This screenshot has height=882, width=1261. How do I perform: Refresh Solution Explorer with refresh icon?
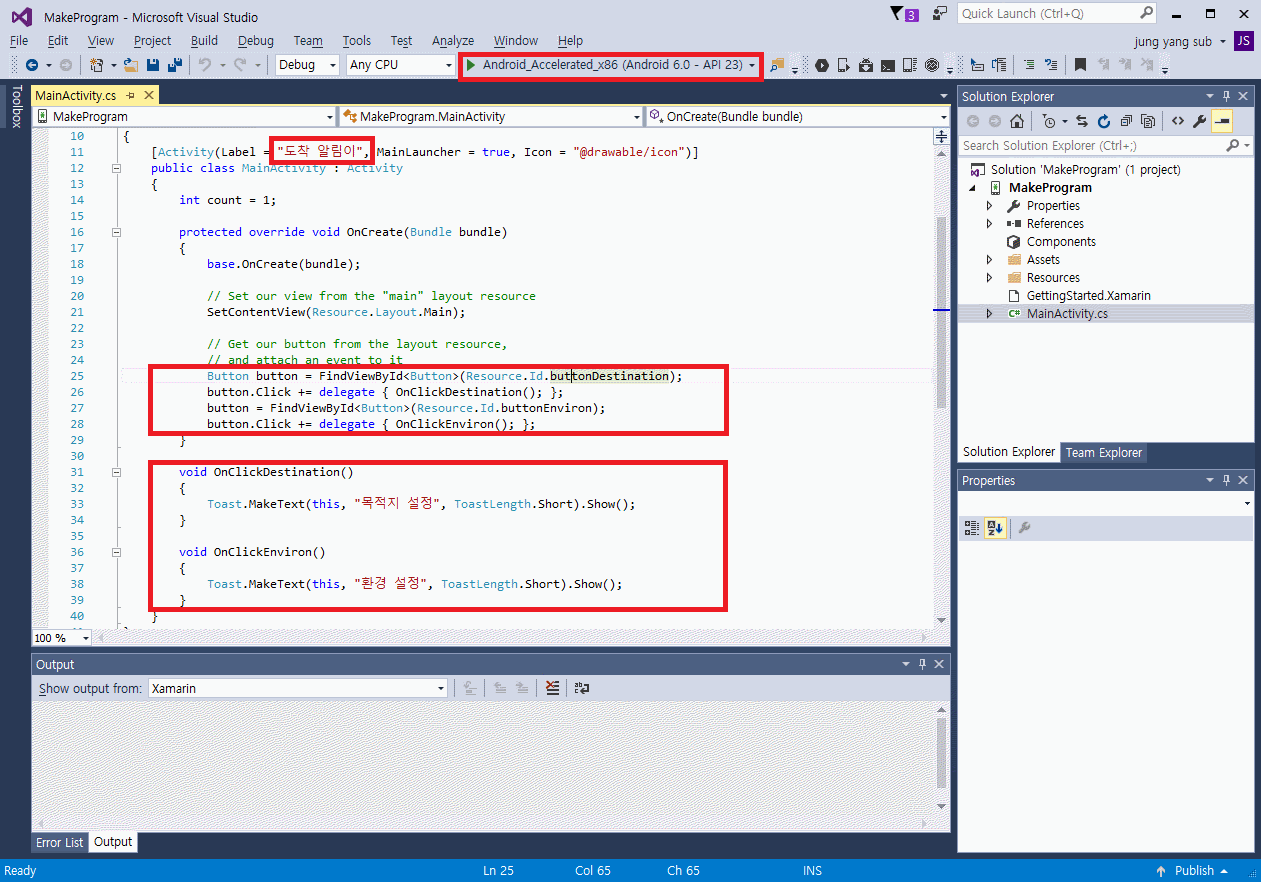(x=1104, y=121)
